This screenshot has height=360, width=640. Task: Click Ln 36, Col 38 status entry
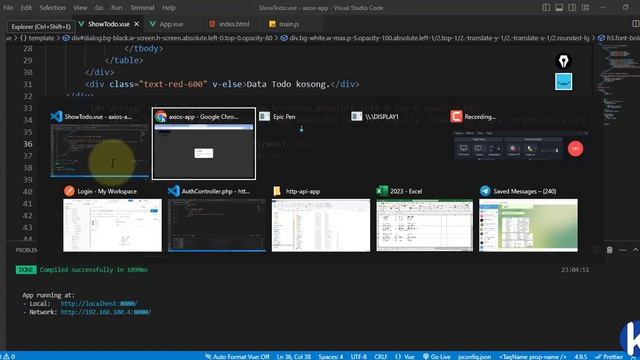click(x=294, y=356)
